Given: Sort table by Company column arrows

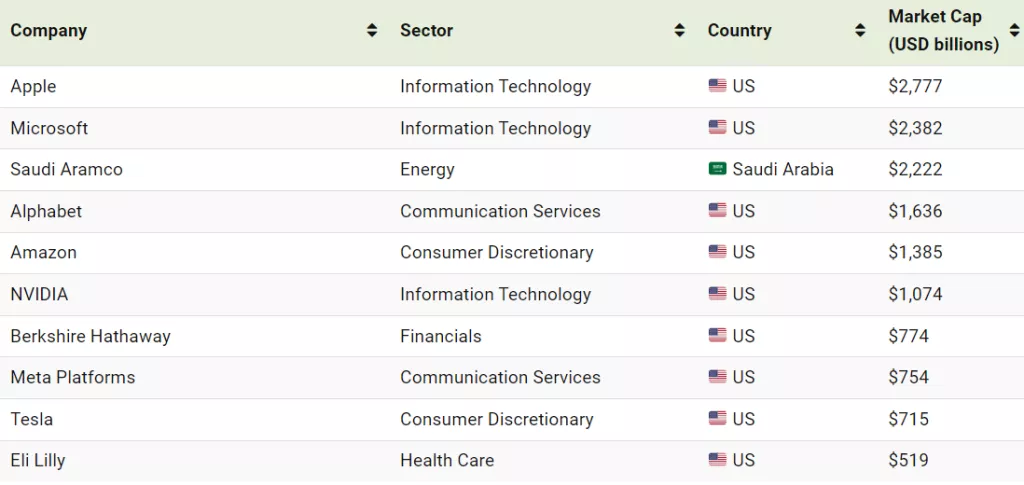Looking at the screenshot, I should [372, 31].
